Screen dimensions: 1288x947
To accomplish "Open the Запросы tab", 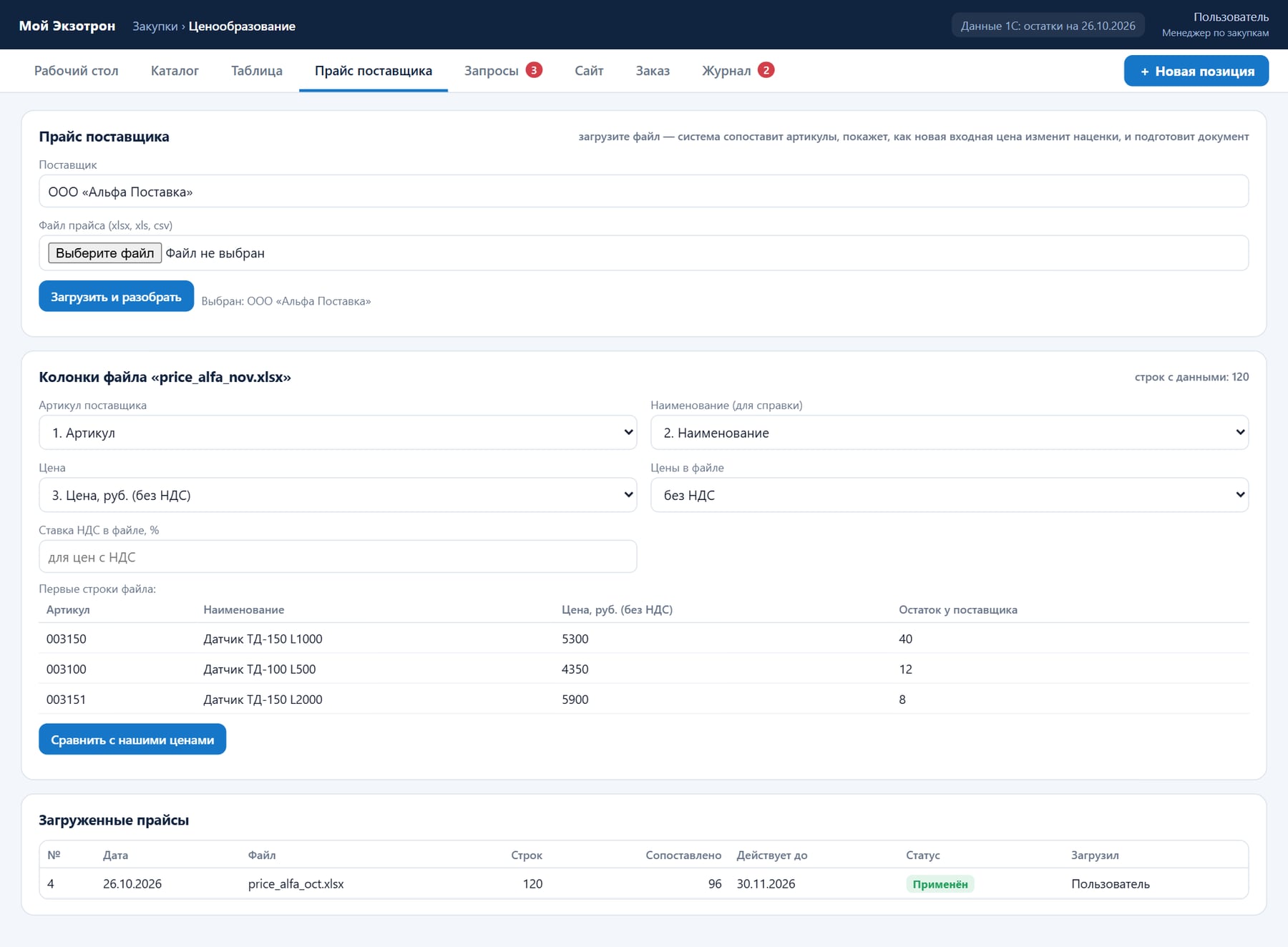I will 503,71.
